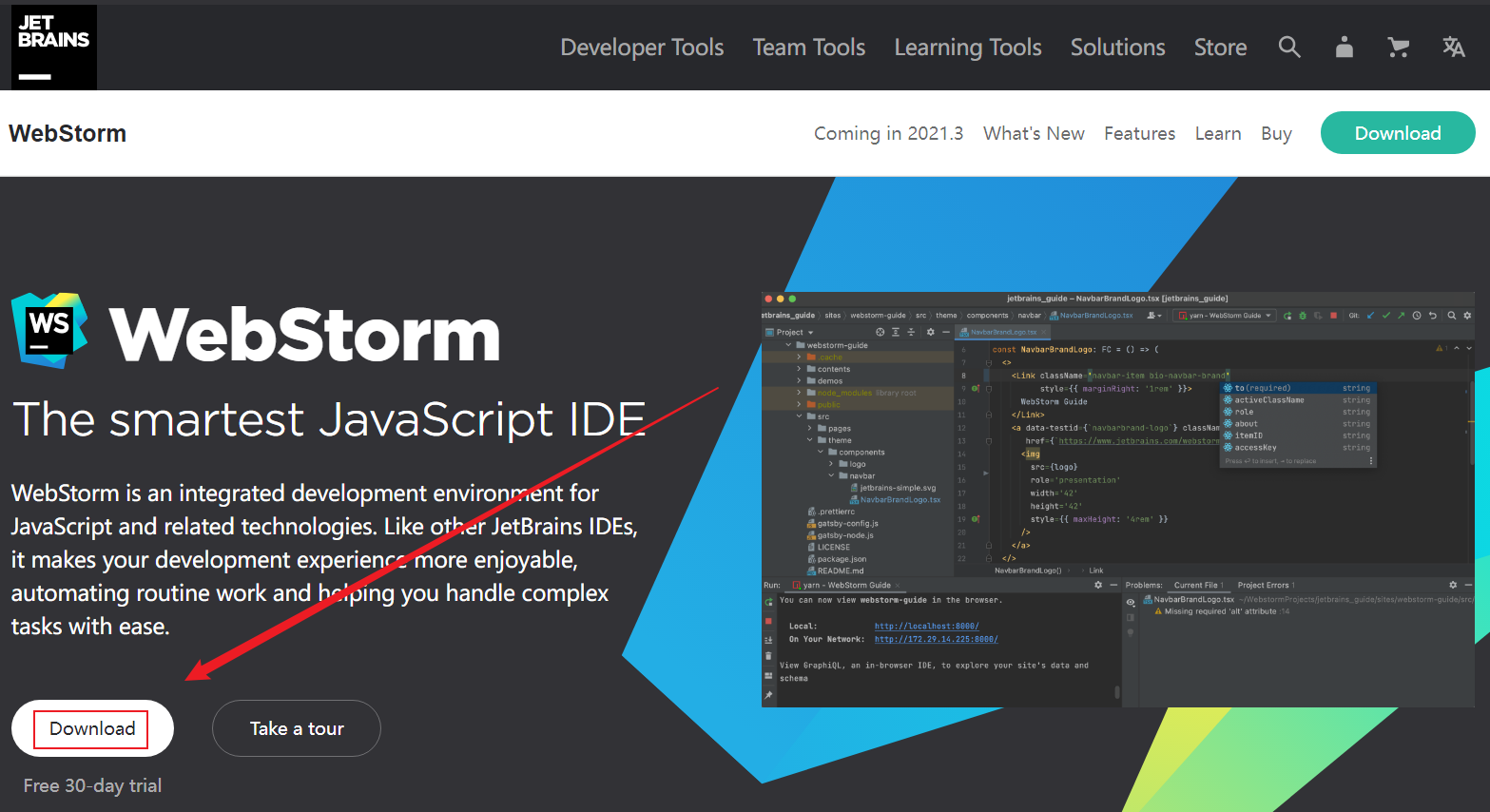Open the JetBrains account profile icon
Viewport: 1490px width, 812px height.
(x=1345, y=47)
